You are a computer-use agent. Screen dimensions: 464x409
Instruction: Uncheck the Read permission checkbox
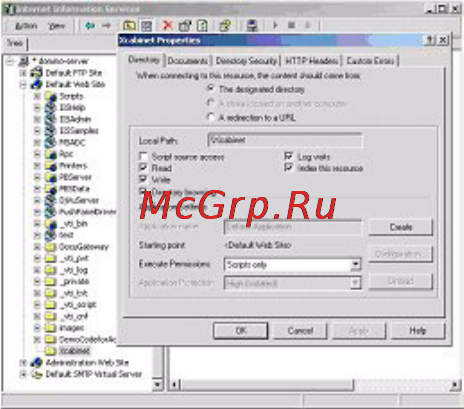coord(143,168)
